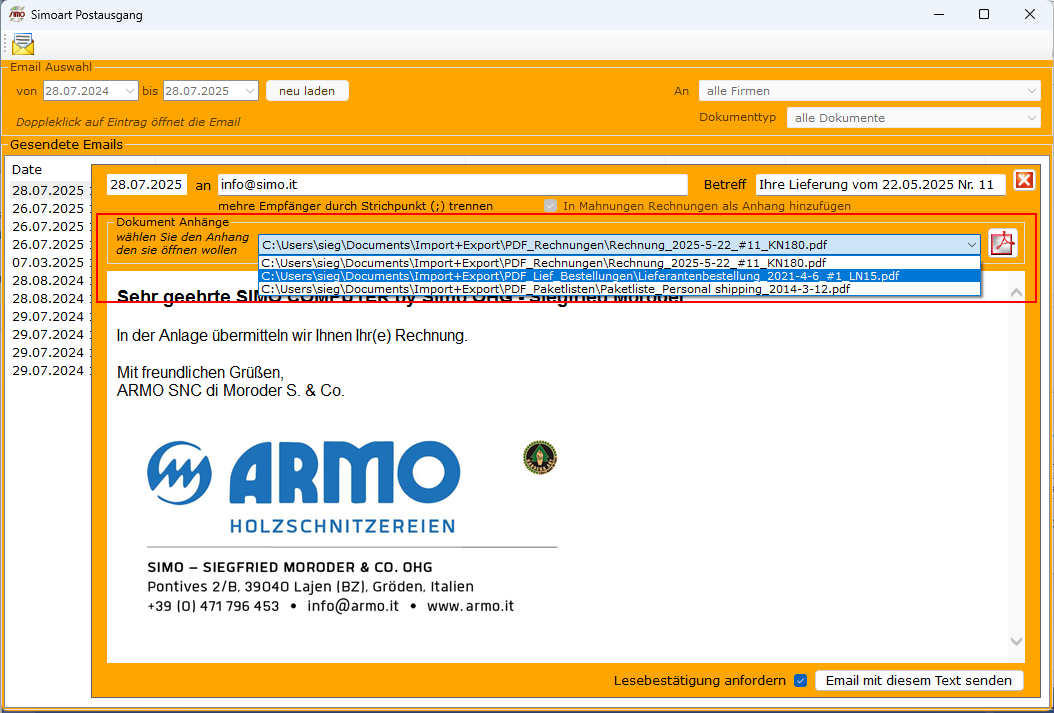Open the 'bis' date picker dropdown
Viewport: 1054px width, 713px height.
tap(250, 91)
